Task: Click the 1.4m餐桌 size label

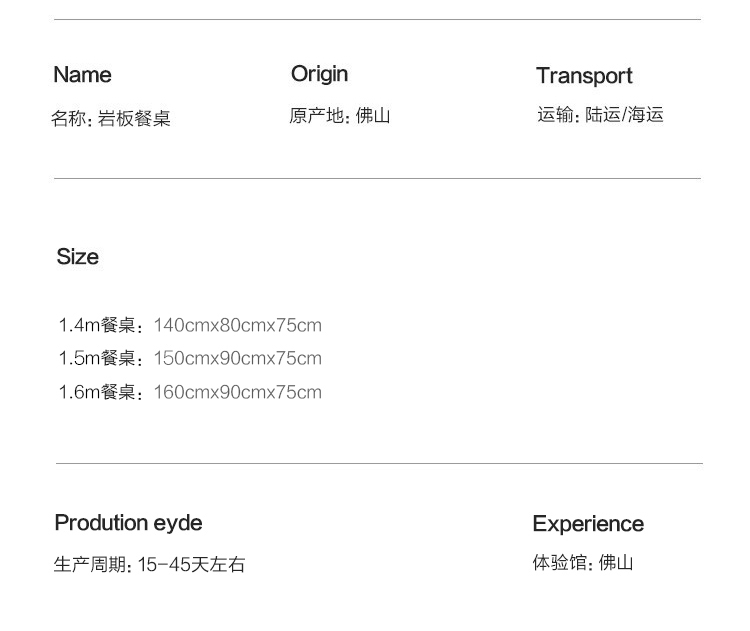Action: pos(101,326)
